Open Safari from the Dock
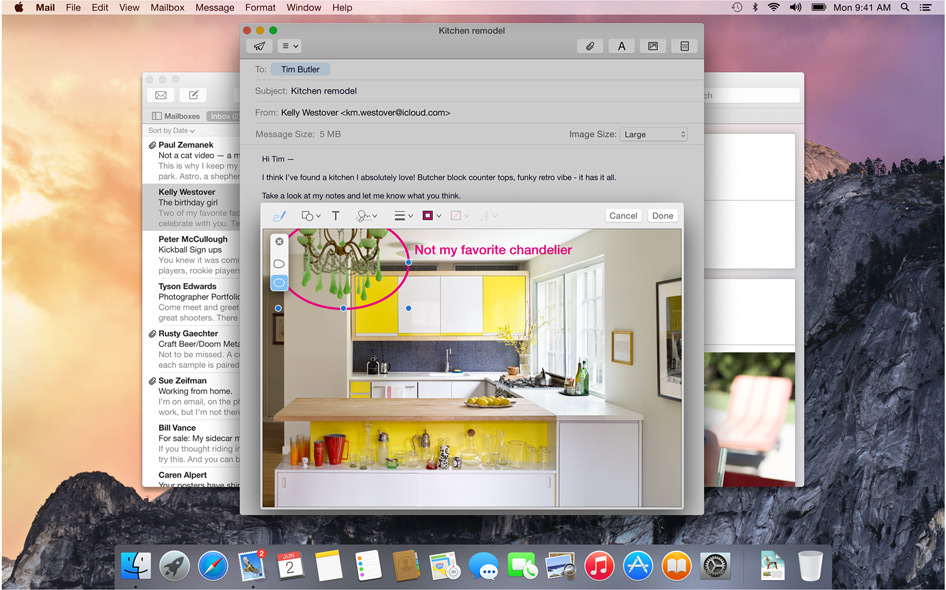 coord(213,566)
